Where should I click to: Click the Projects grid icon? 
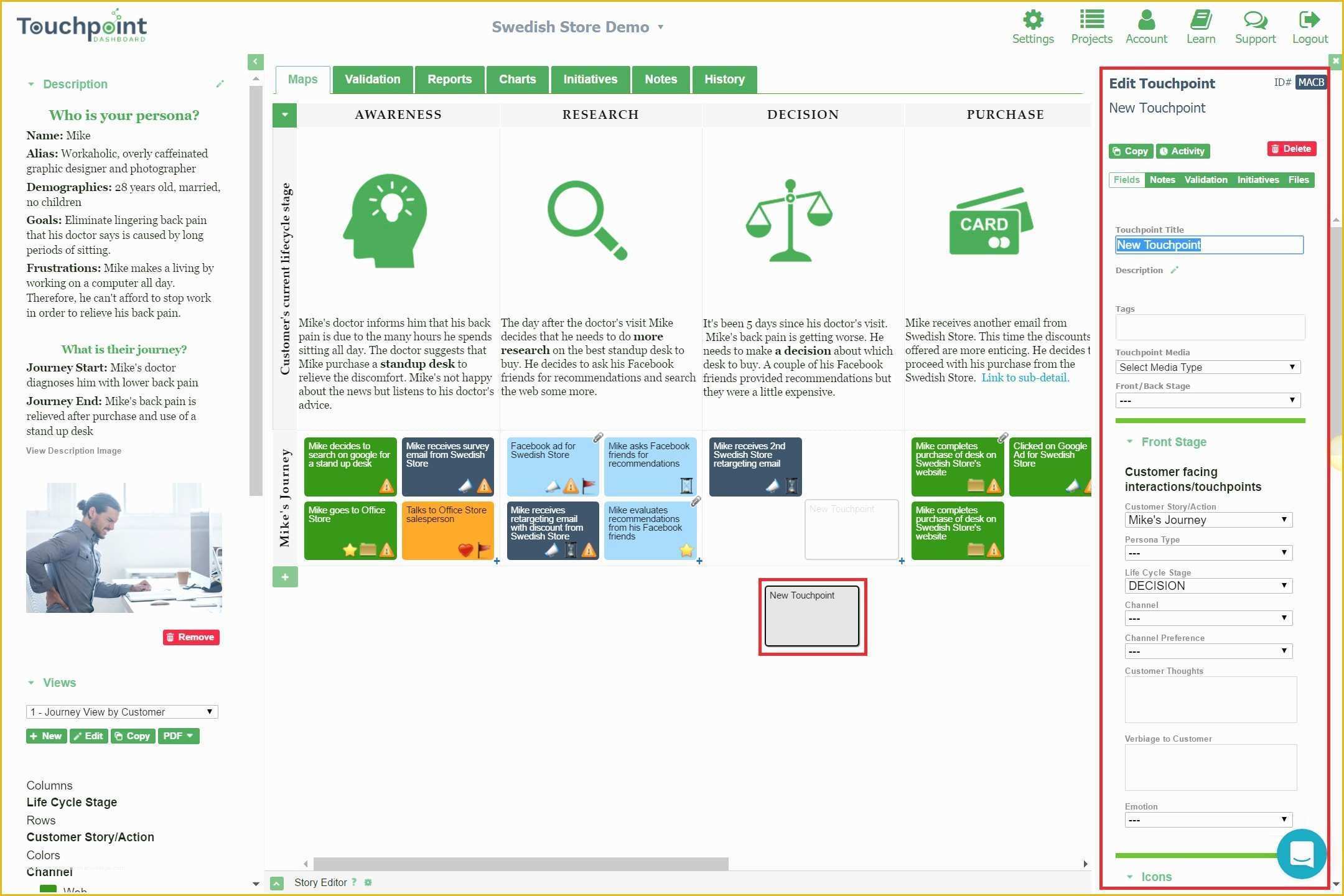1092,19
